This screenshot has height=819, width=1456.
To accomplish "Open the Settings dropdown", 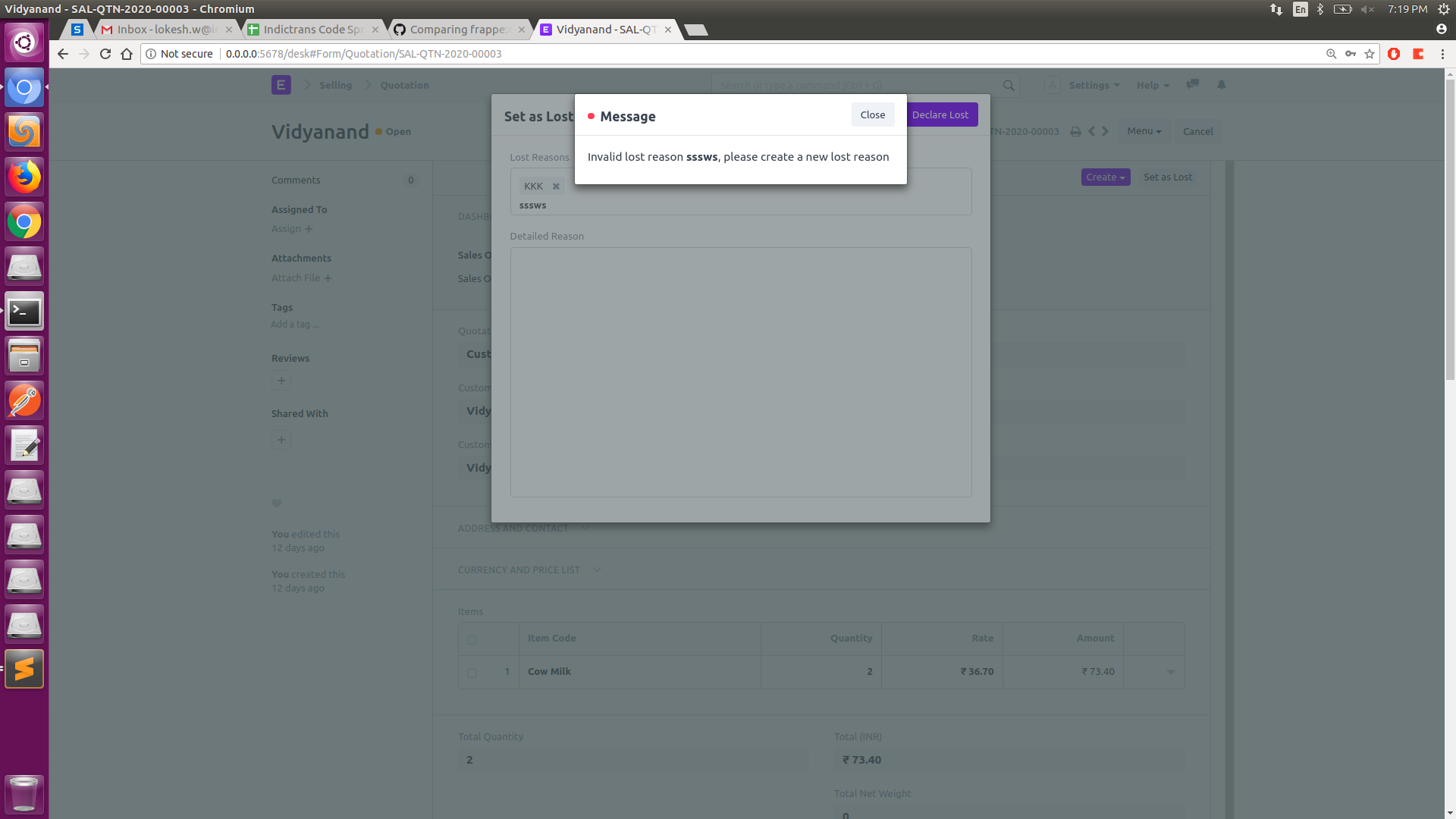I will [x=1094, y=85].
